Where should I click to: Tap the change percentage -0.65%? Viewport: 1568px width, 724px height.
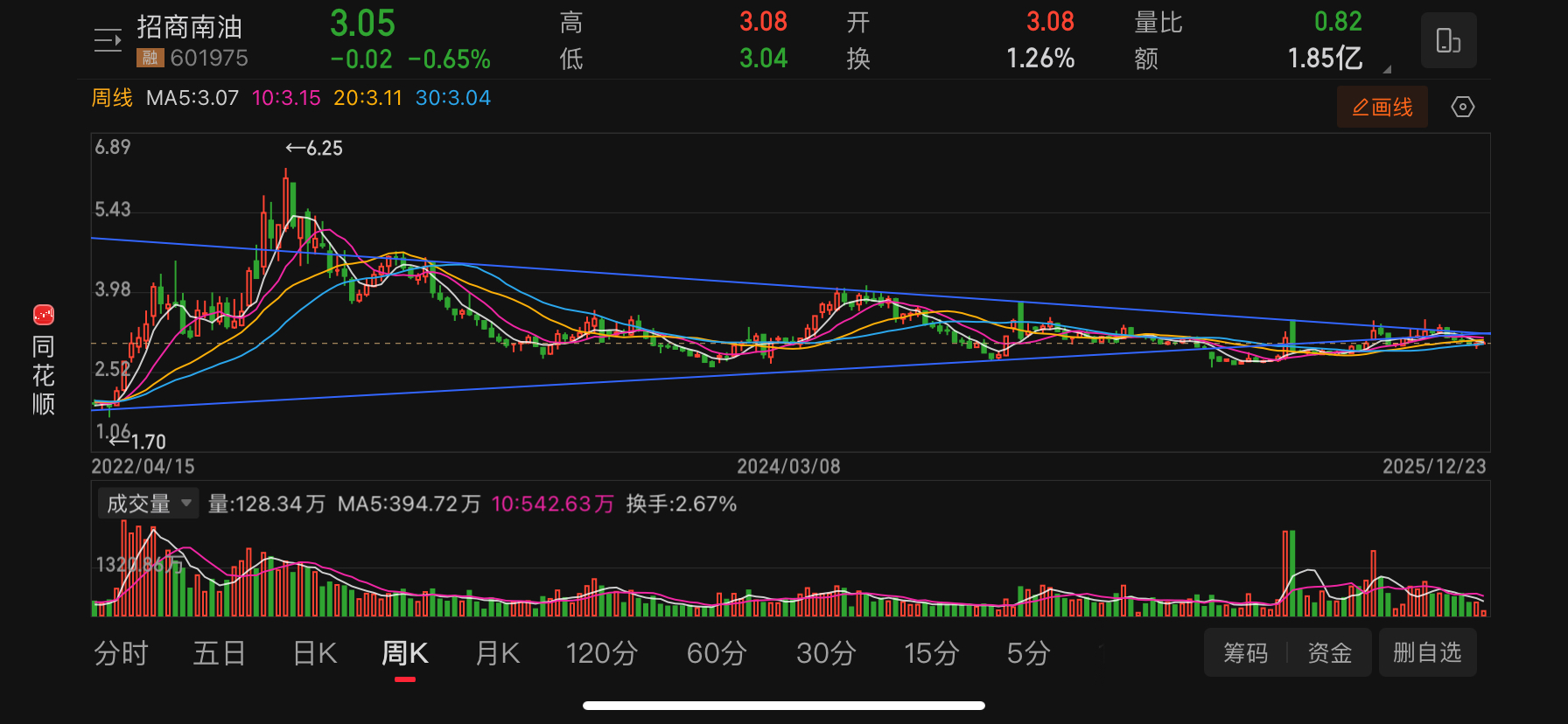[x=450, y=59]
